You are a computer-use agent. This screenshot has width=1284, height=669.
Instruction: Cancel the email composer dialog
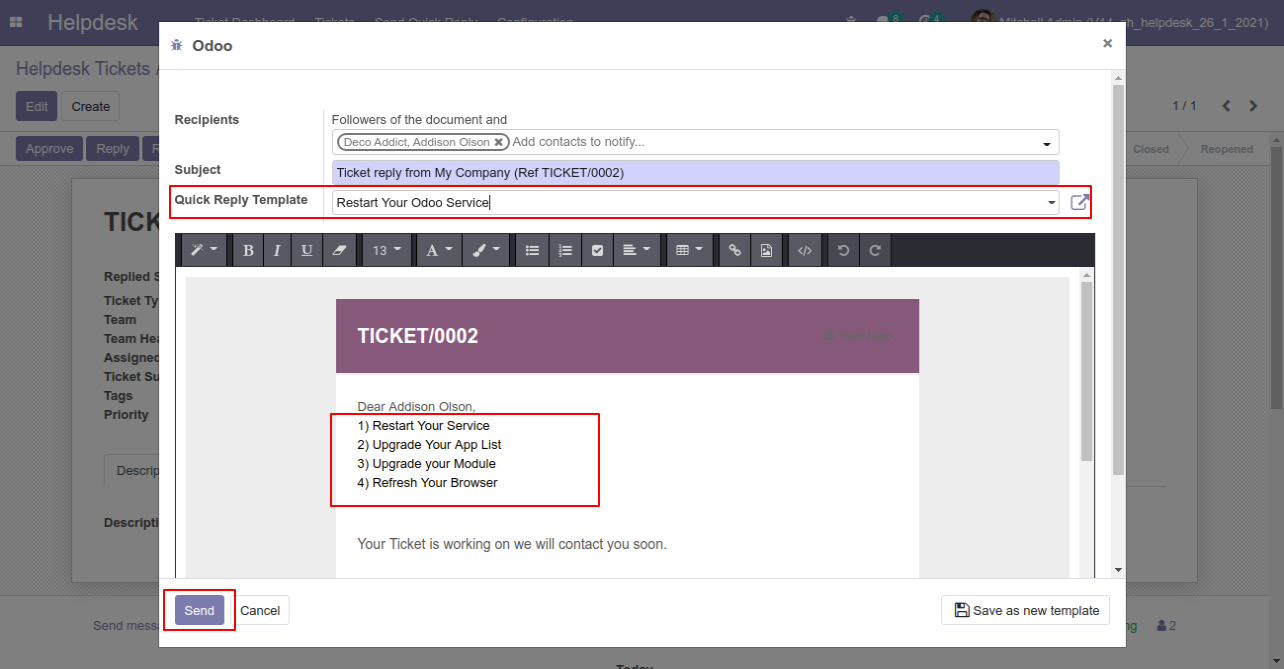[x=260, y=610]
